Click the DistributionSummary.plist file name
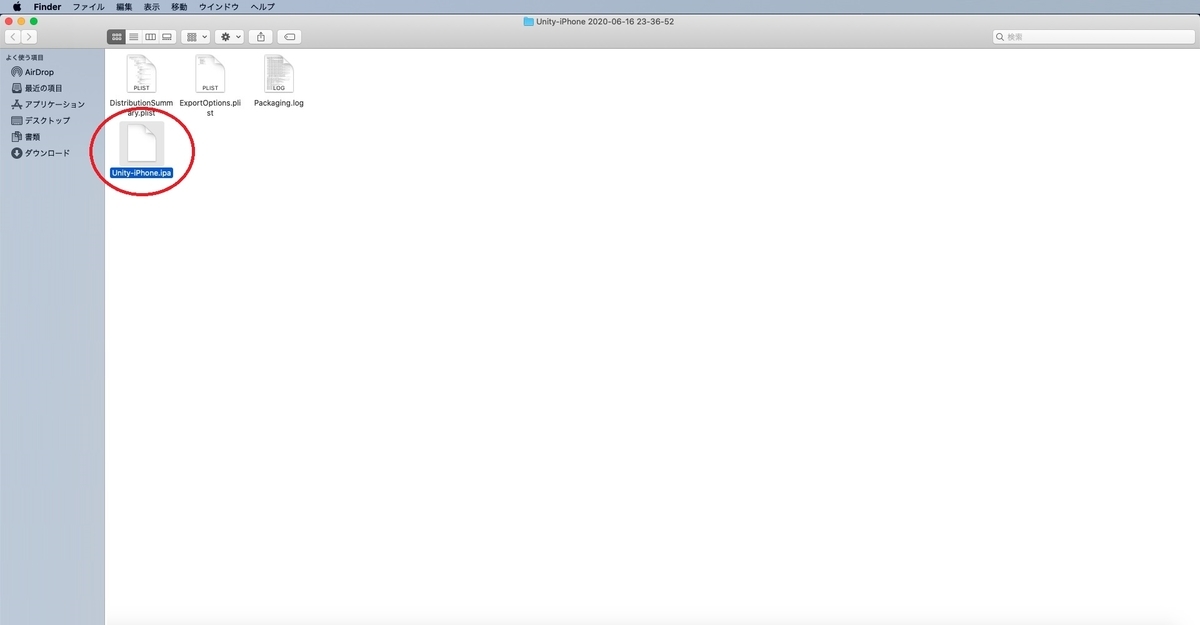This screenshot has height=625, width=1200. click(141, 108)
